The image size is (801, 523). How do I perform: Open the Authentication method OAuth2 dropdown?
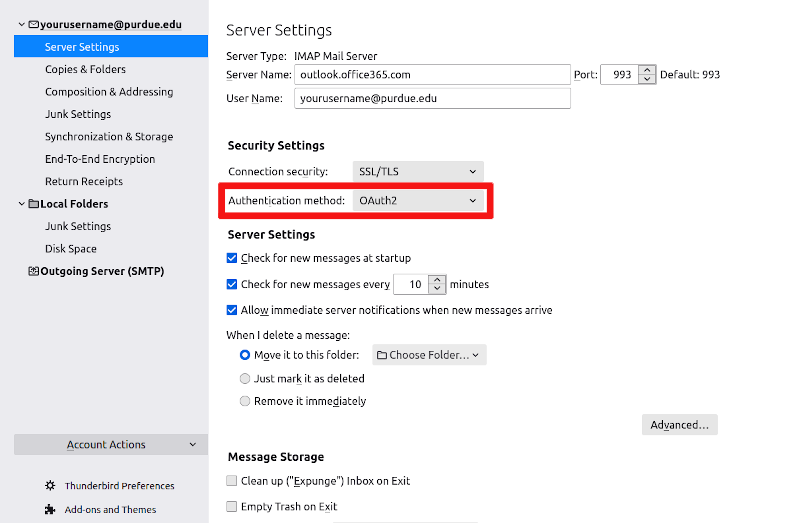click(x=418, y=201)
